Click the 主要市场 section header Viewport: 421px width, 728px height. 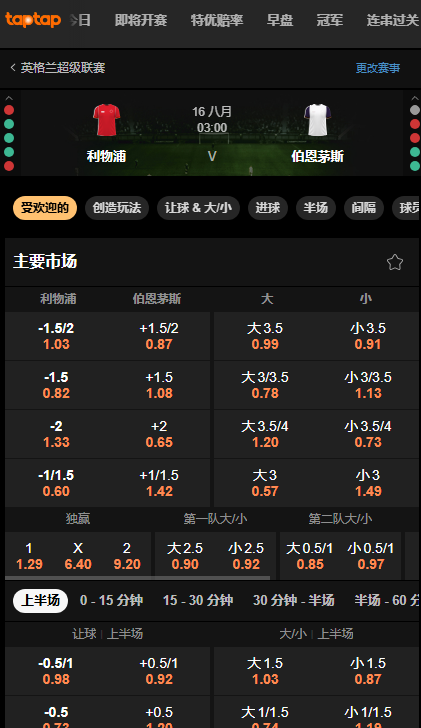pyautogui.click(x=45, y=261)
